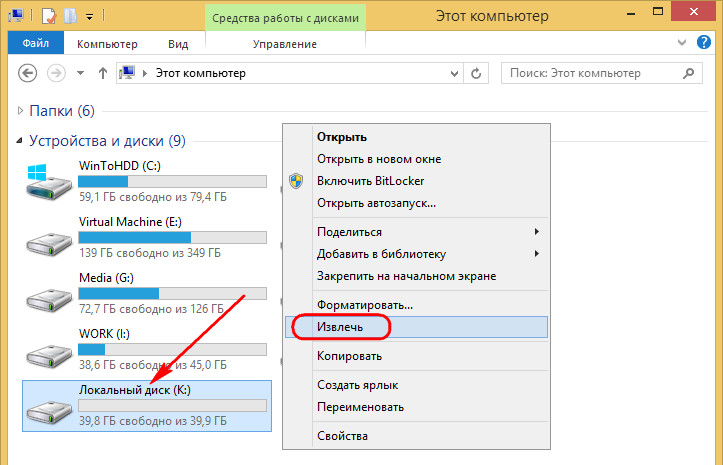
Task: Click the computer icon in address bar
Action: coord(127,73)
